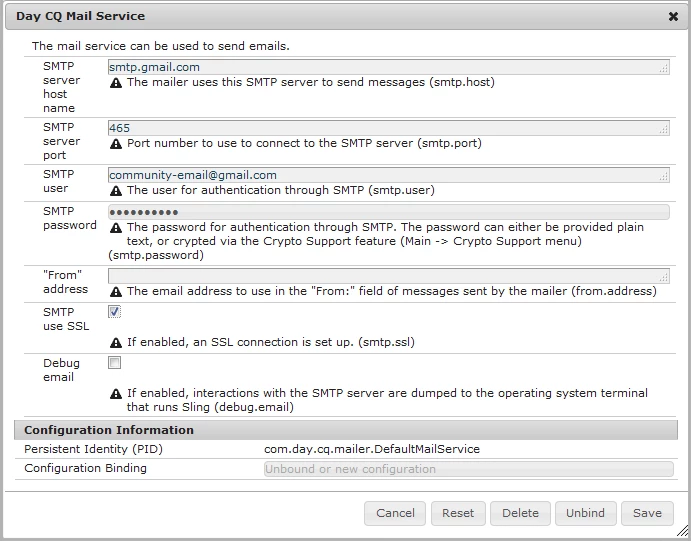The image size is (691, 541).
Task: Click the SMTP server port label
Action: pos(62,141)
